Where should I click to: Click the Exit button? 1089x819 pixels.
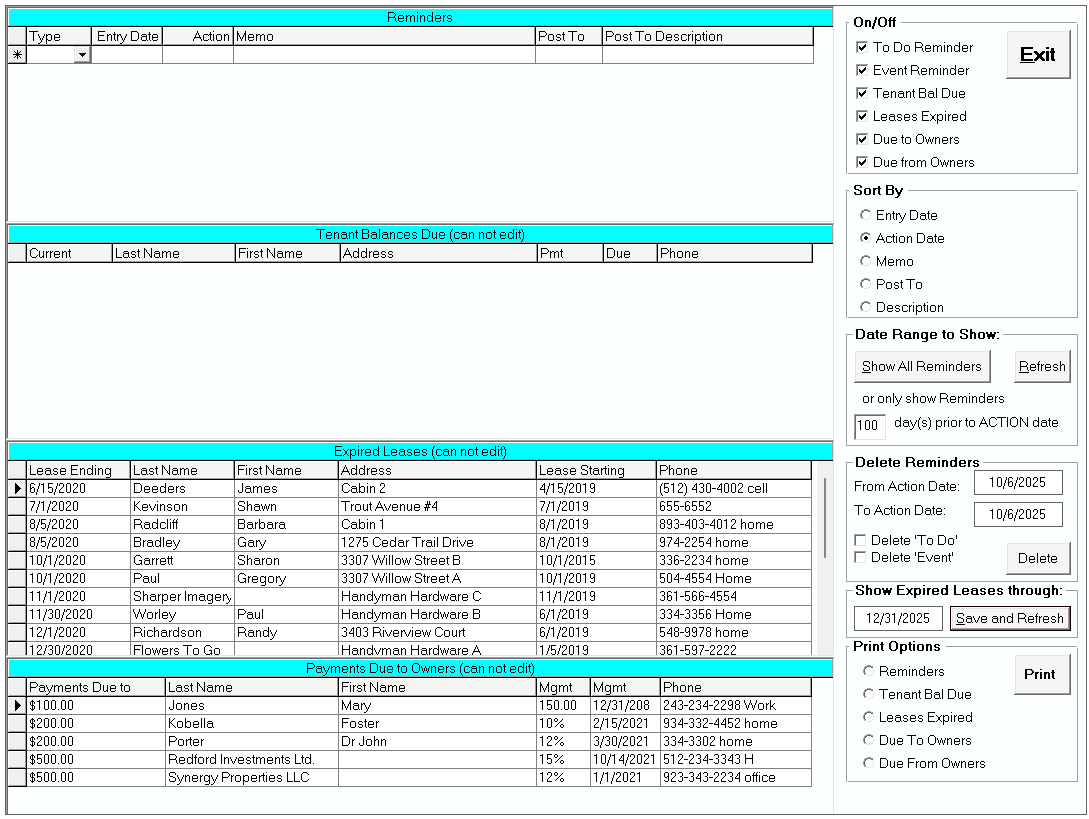tap(1037, 55)
